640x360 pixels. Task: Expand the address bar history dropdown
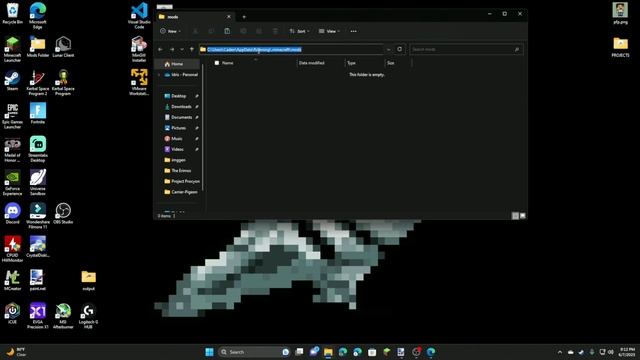[389, 49]
